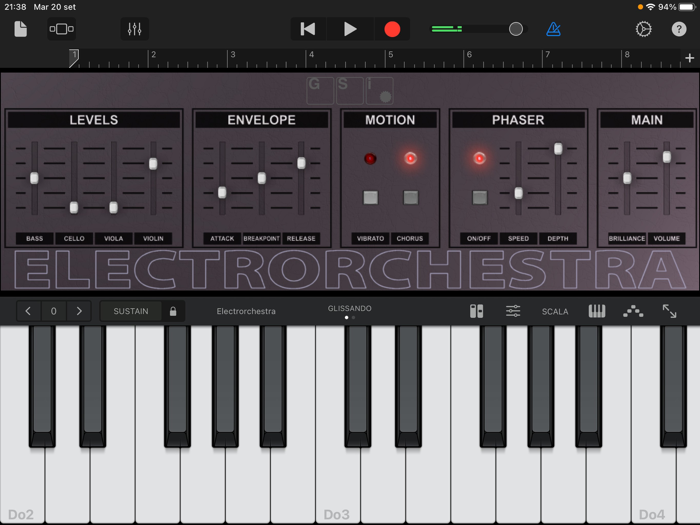Select the G button at plugin top
Image resolution: width=700 pixels, height=525 pixels.
tap(320, 90)
